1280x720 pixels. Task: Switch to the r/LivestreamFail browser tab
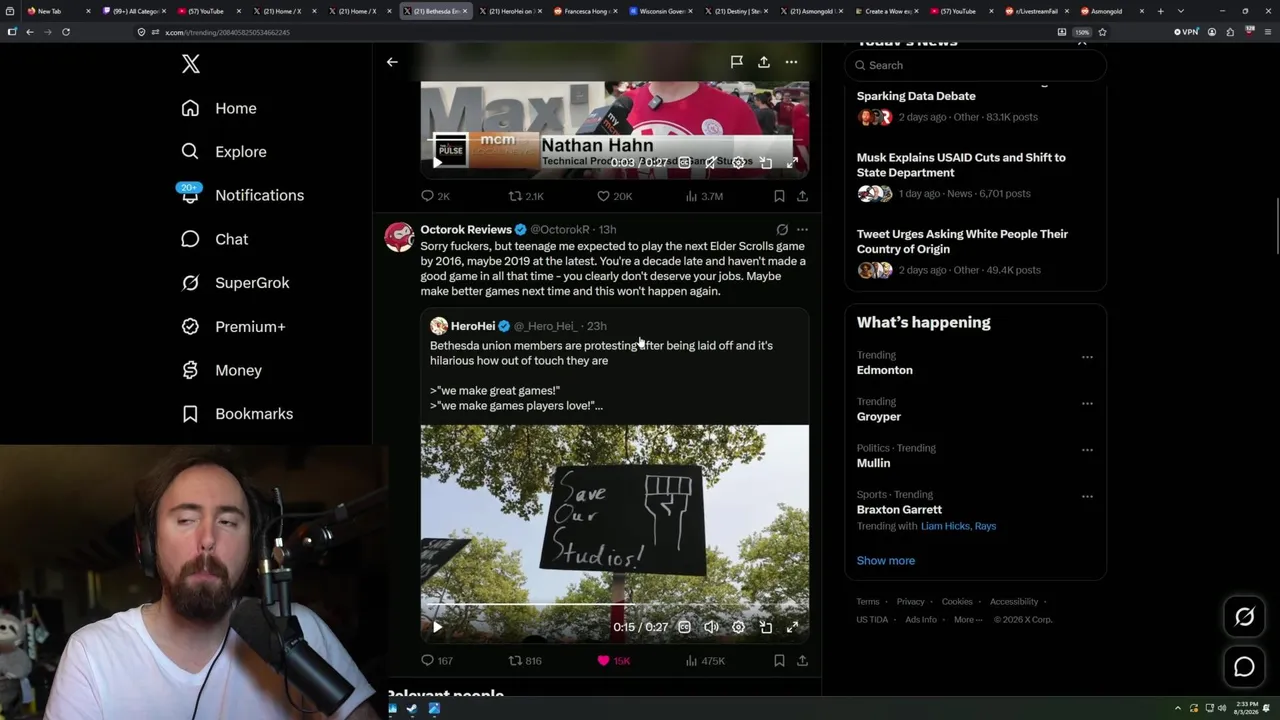pyautogui.click(x=1035, y=11)
